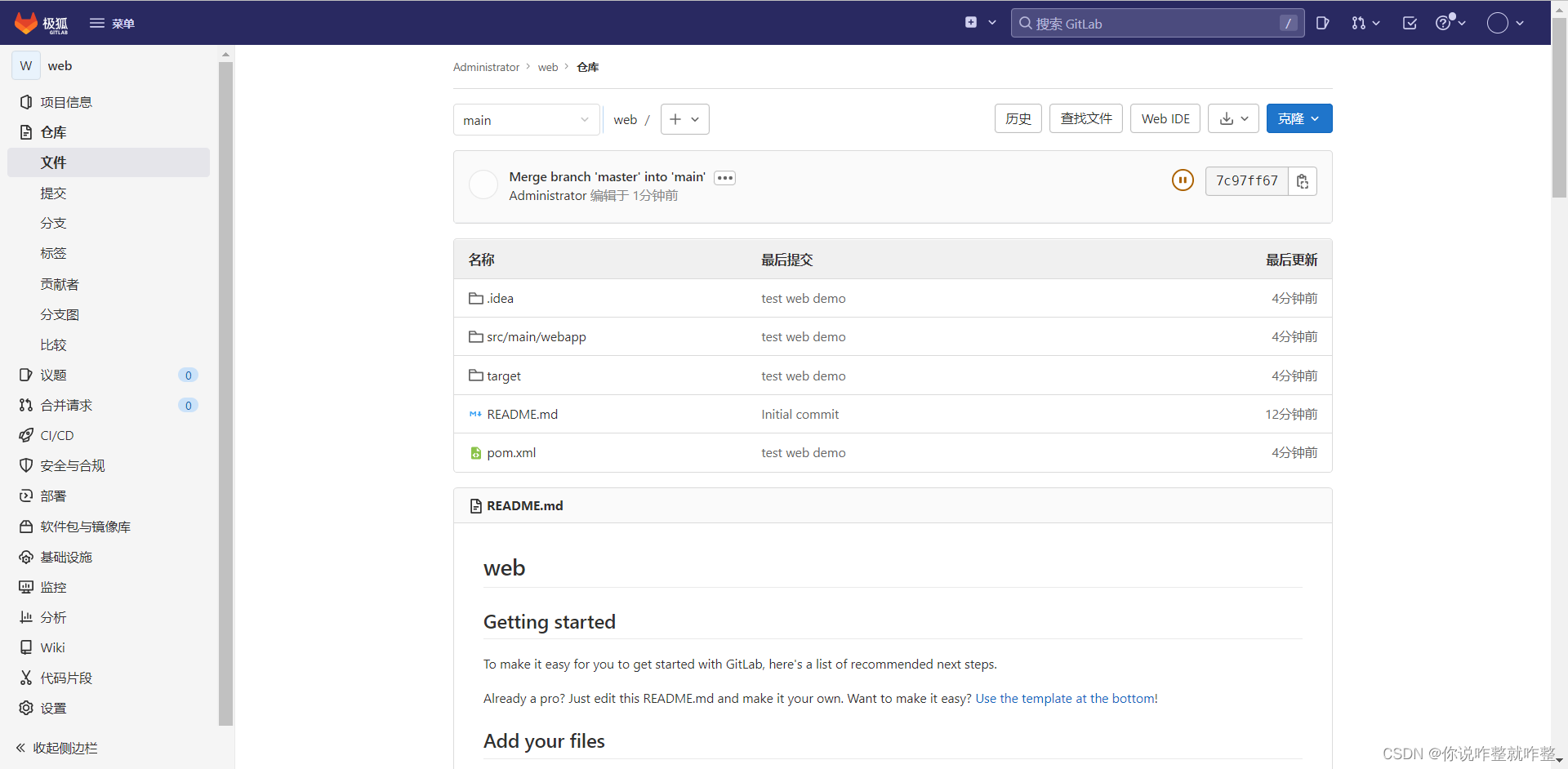Open the plus add-file dropdown
The height and width of the screenshot is (769, 1568).
coord(684,119)
